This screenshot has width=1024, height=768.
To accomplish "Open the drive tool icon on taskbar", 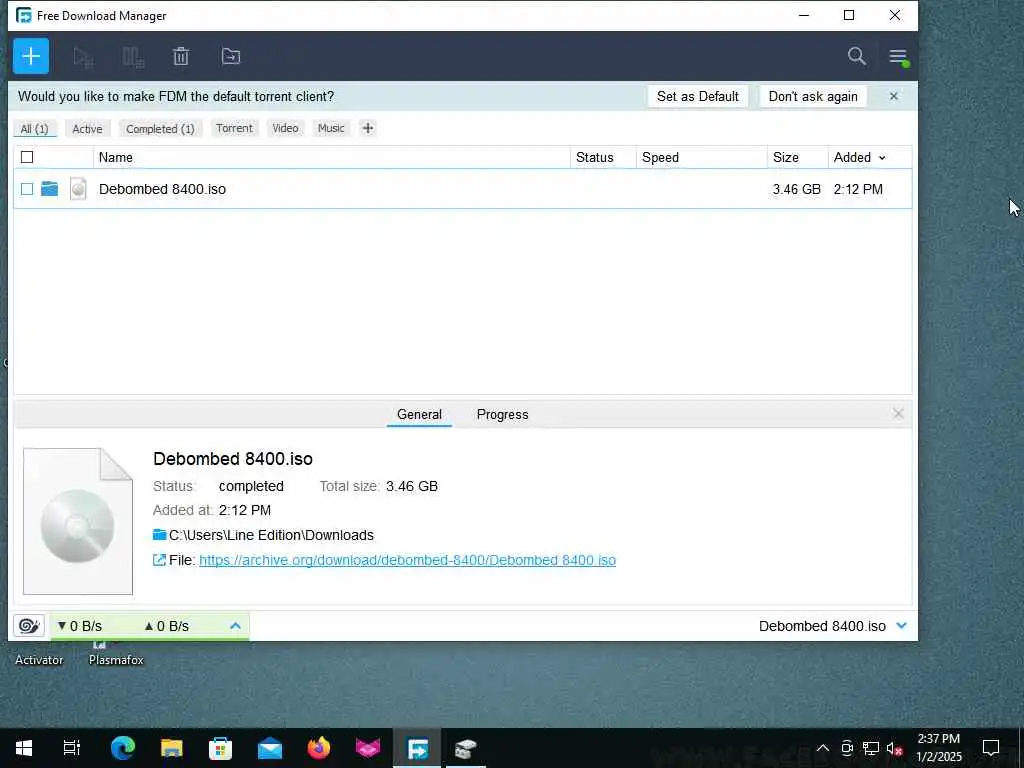I will point(466,748).
